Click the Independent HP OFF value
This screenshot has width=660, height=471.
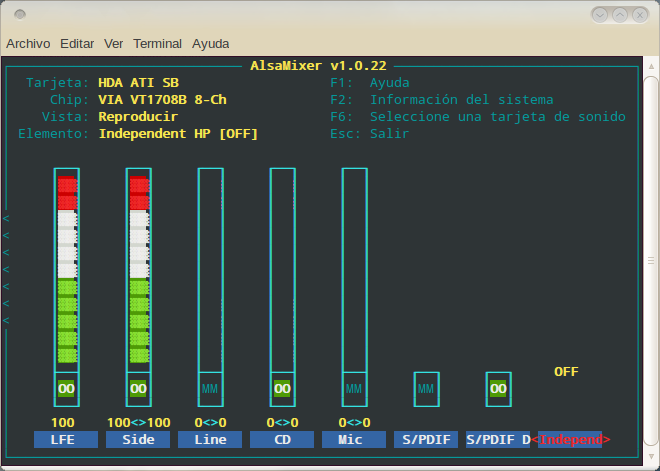(x=566, y=372)
